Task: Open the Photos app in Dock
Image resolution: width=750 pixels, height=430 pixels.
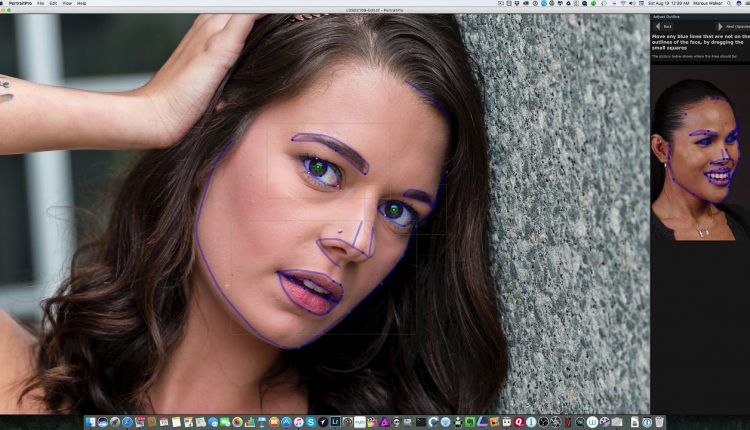Action: [237, 422]
